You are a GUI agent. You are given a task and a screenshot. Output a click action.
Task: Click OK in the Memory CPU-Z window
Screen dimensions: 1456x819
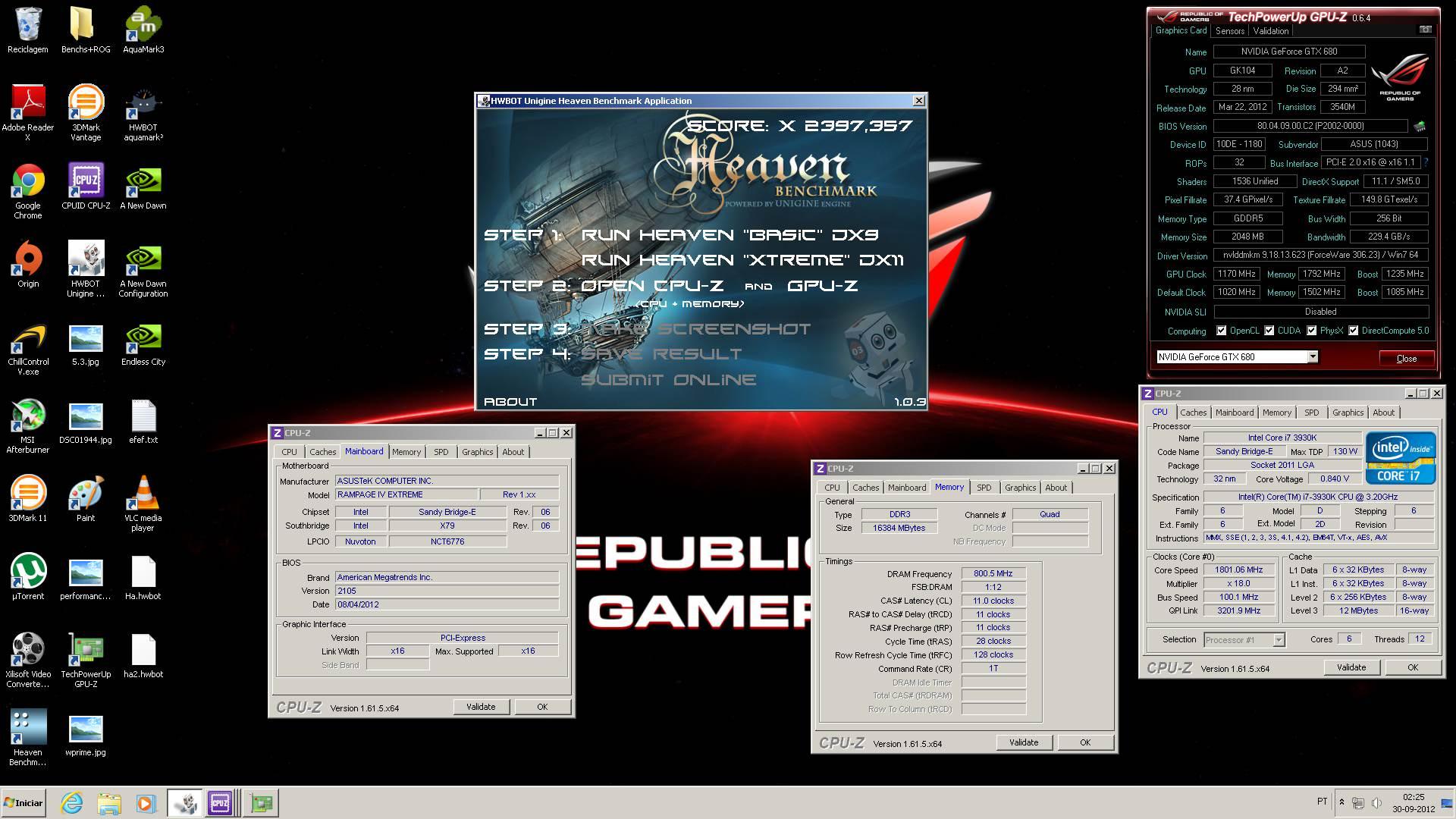coord(1084,742)
